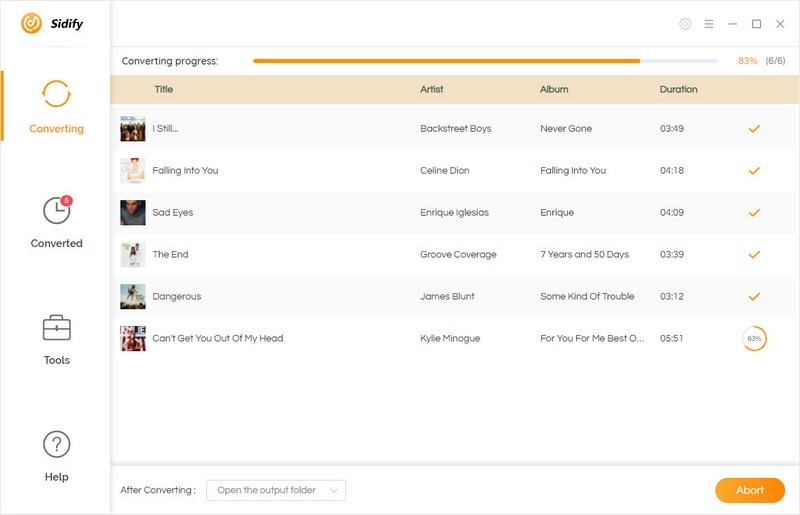Image resolution: width=800 pixels, height=515 pixels.
Task: Click the Sidify logo icon
Action: click(x=31, y=23)
